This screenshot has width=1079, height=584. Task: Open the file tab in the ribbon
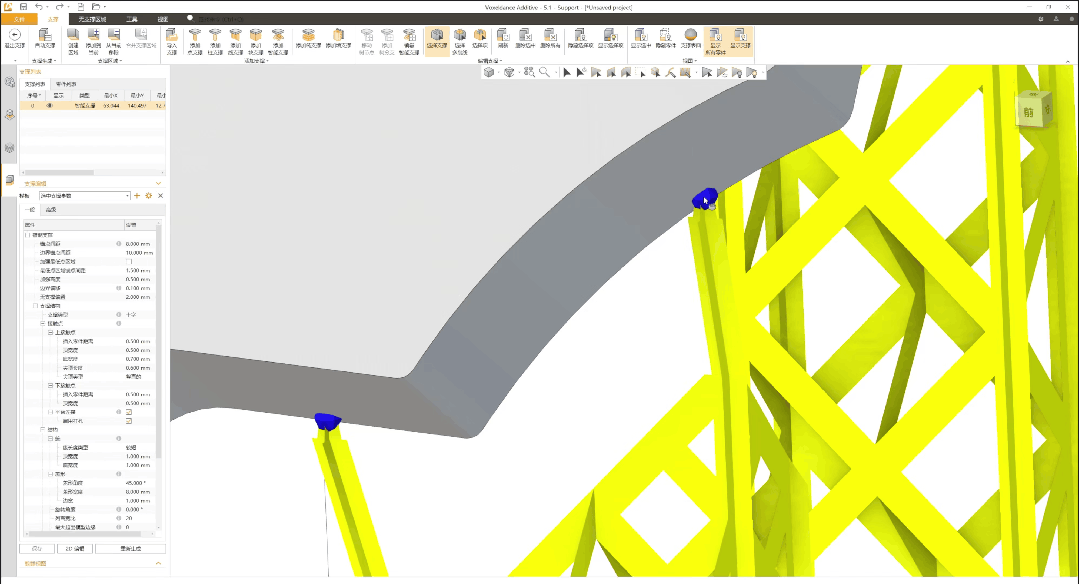pos(17,19)
